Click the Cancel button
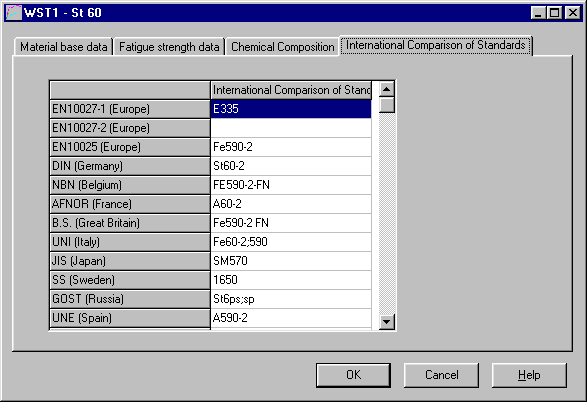 coord(441,375)
